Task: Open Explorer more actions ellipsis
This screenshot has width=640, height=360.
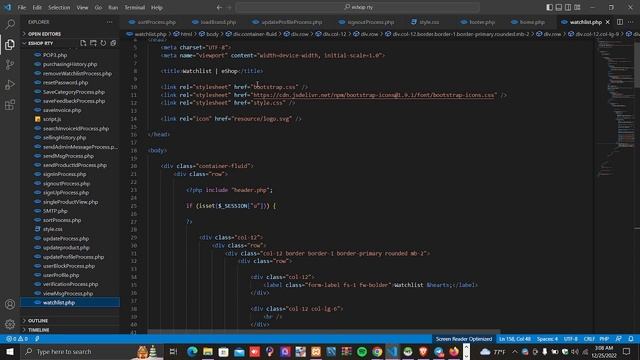Action: pyautogui.click(x=109, y=22)
